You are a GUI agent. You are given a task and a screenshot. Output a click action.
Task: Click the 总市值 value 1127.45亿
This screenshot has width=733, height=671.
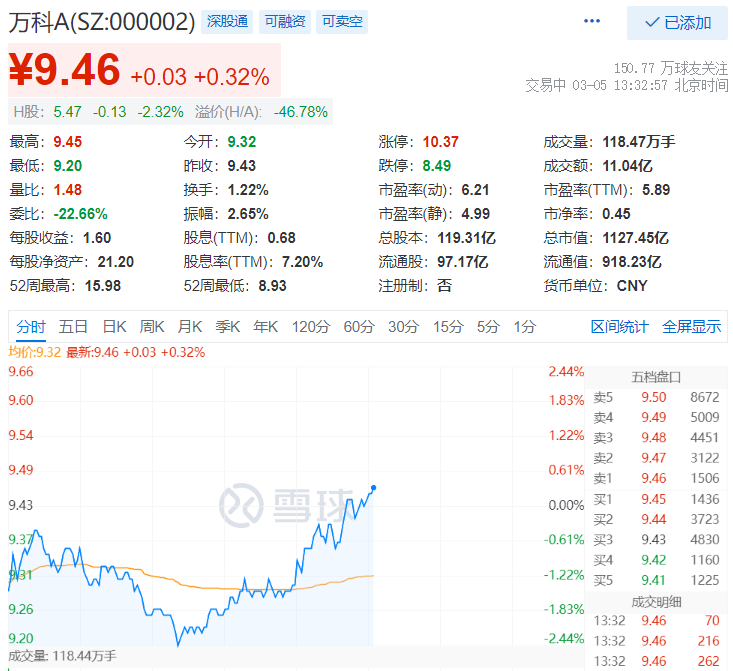pyautogui.click(x=635, y=238)
